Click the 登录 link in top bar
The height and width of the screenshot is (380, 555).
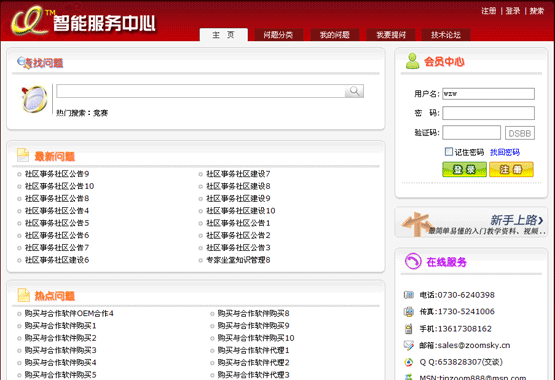(x=513, y=11)
